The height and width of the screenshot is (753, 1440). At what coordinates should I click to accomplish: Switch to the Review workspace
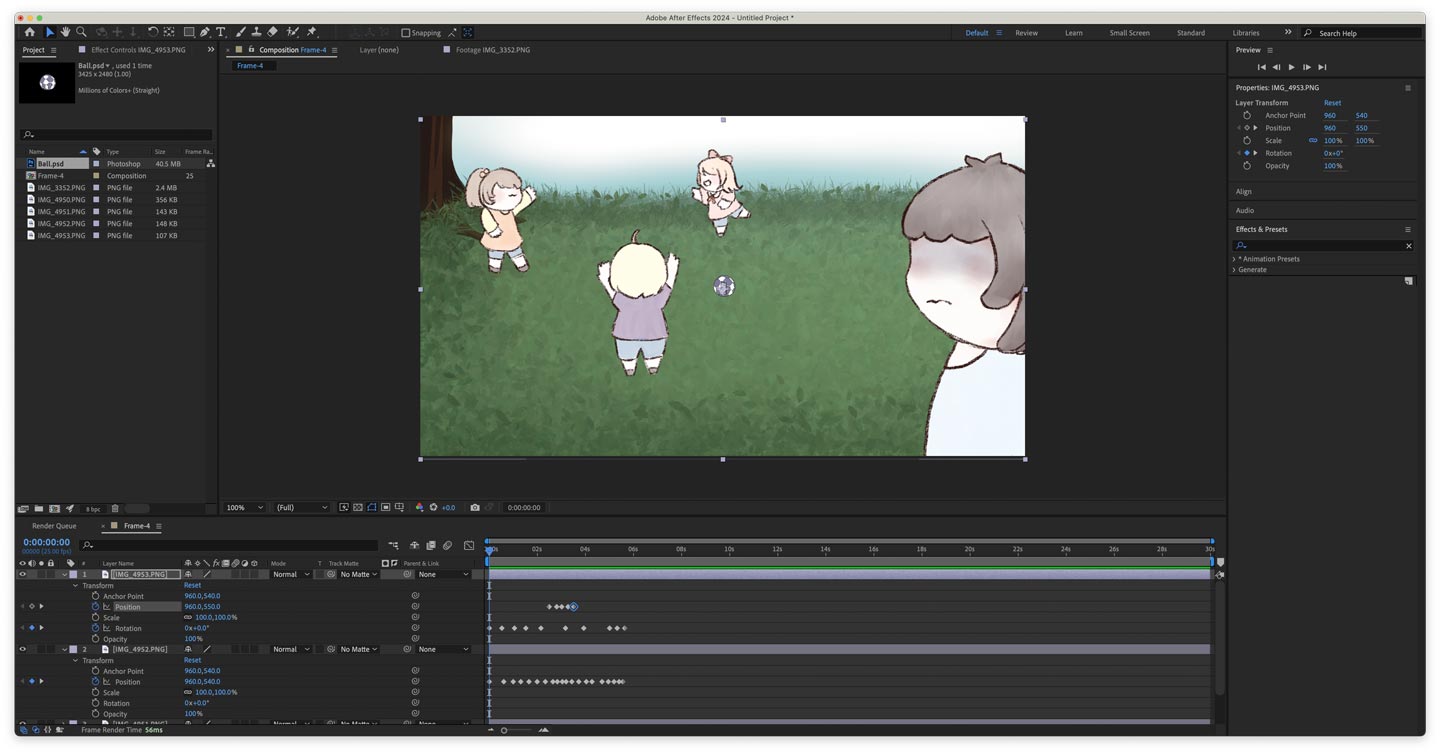pos(1026,33)
